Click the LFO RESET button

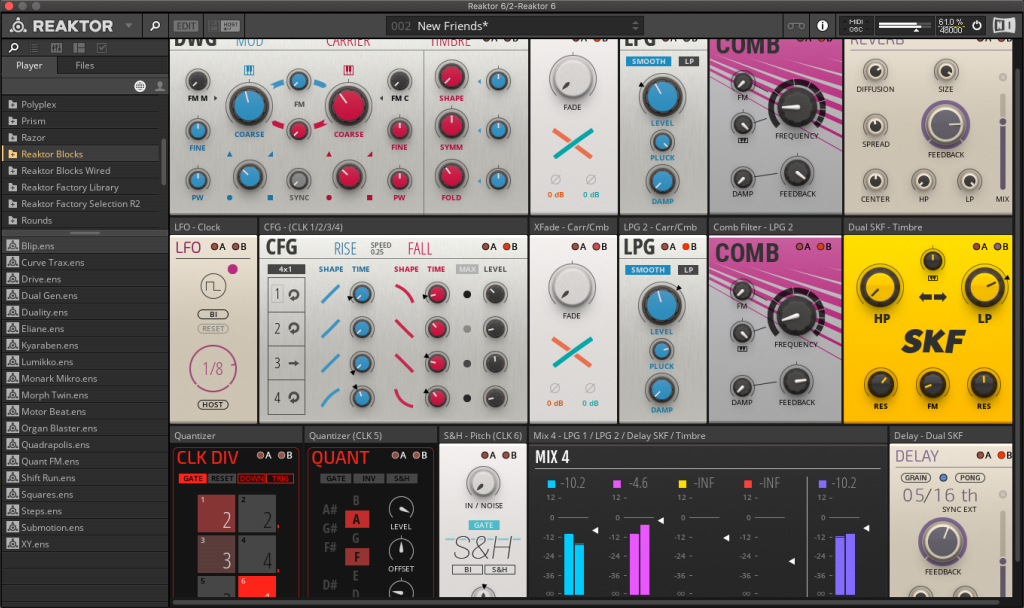(x=213, y=328)
